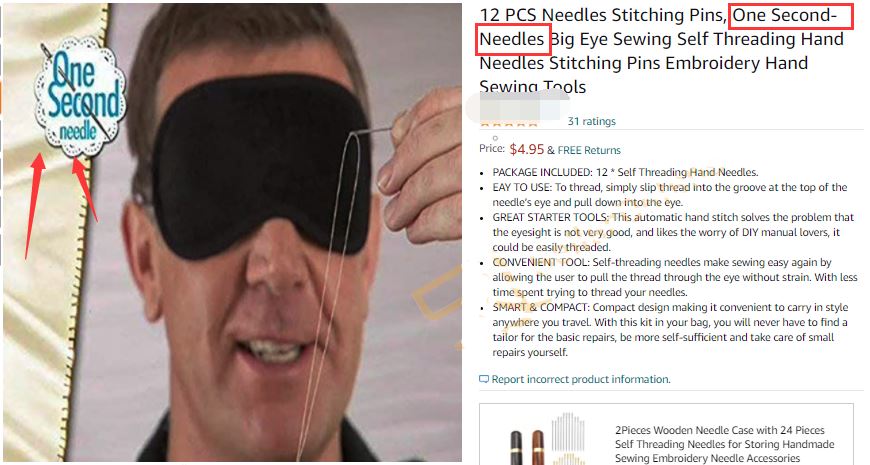Click the right red arrow under the logo
Screen dimensions: 870x465
[x=84, y=188]
